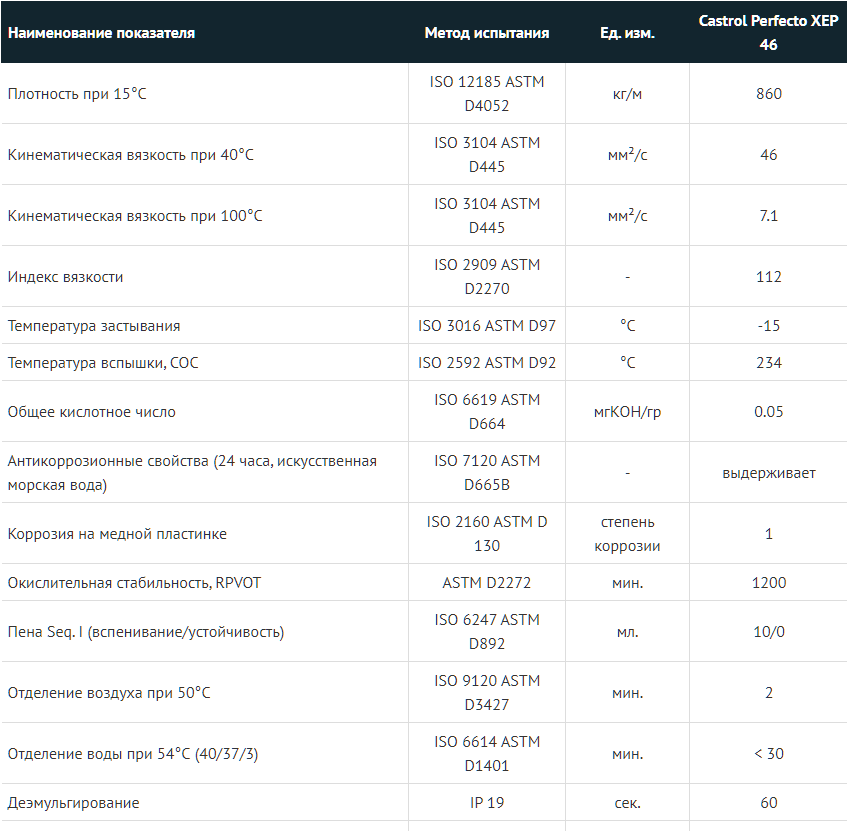The image size is (847, 831).
Task: Click the 'ISO 7120 ASTM D665B' cell
Action: 487,472
